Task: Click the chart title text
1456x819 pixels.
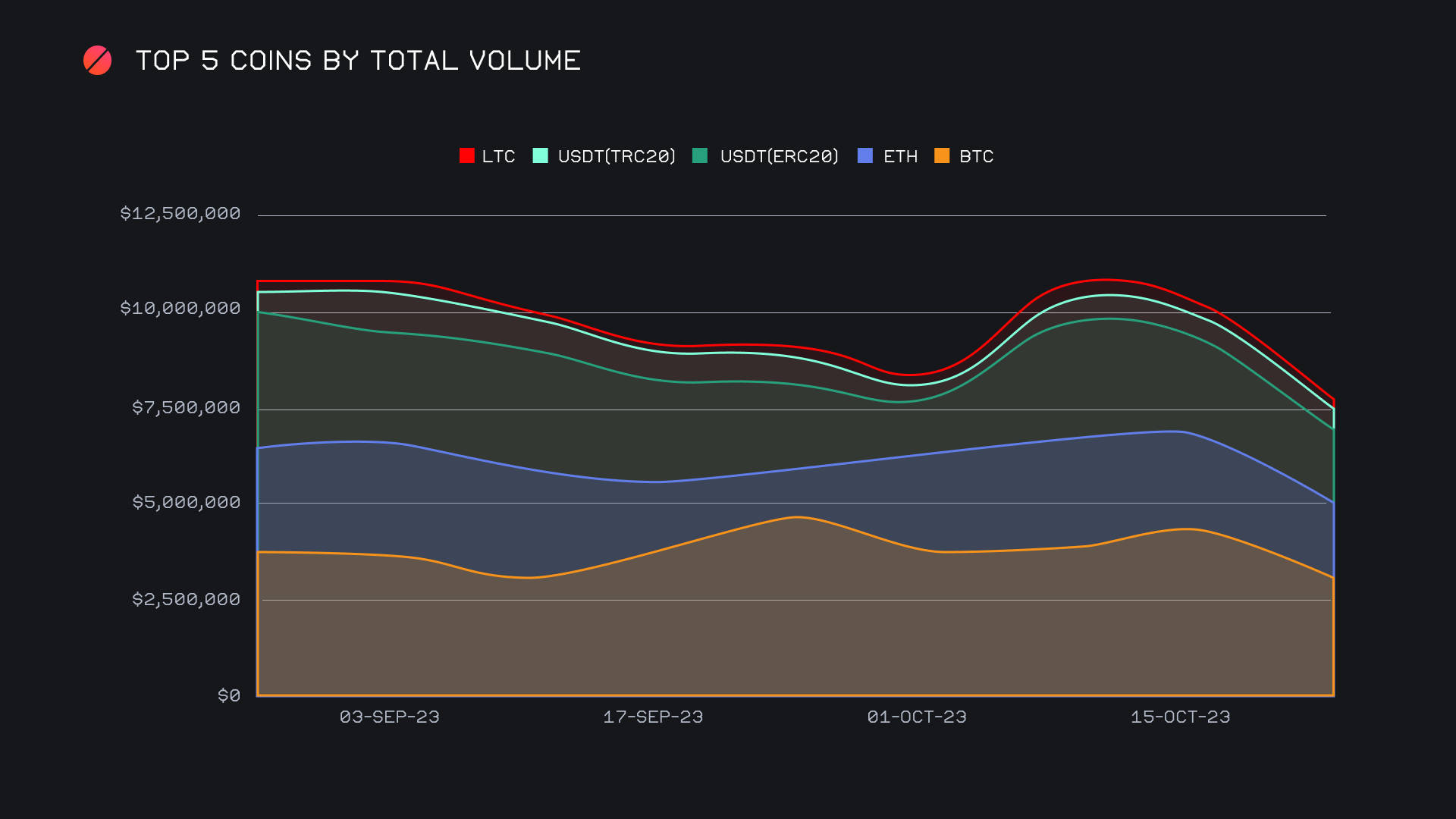Action: [x=358, y=61]
